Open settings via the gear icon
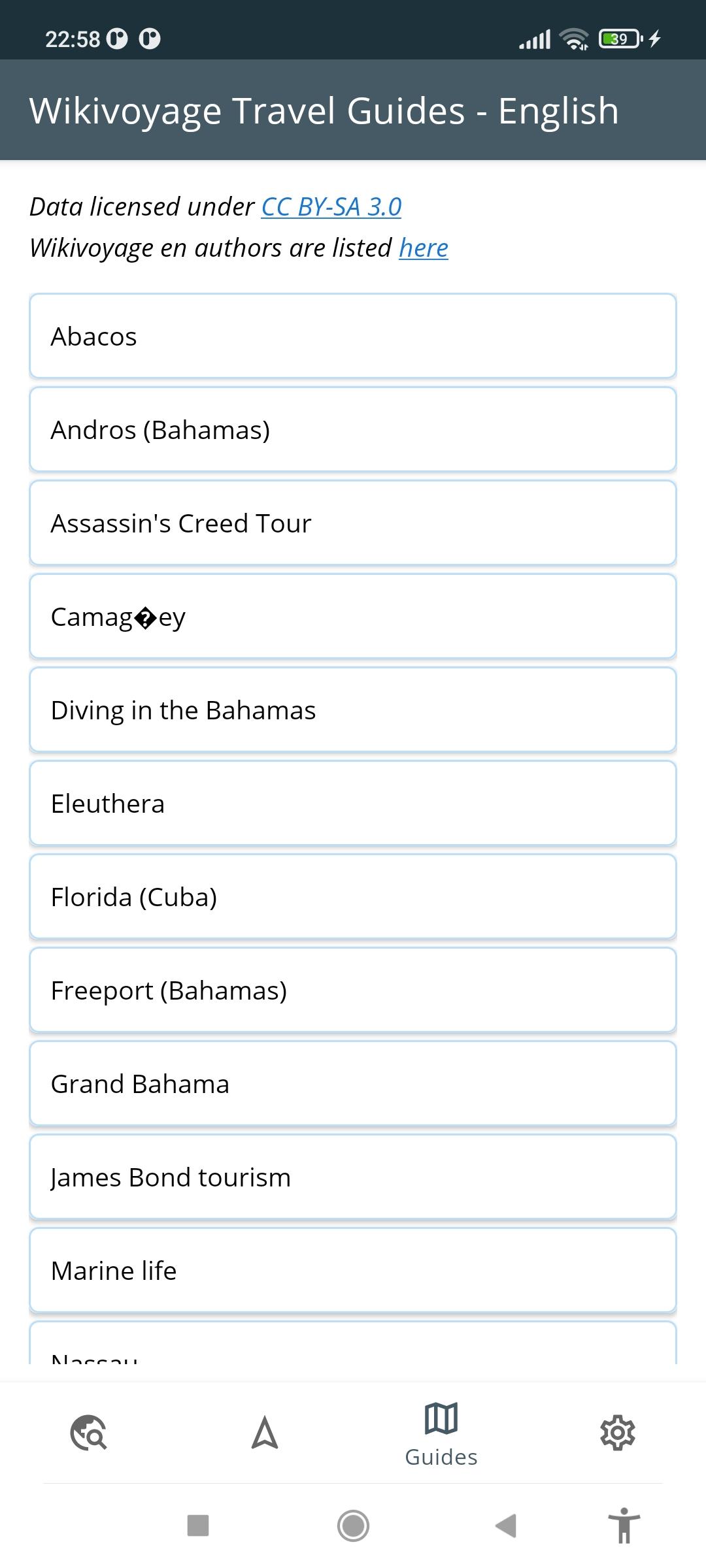Viewport: 706px width, 1568px height. tap(618, 1433)
